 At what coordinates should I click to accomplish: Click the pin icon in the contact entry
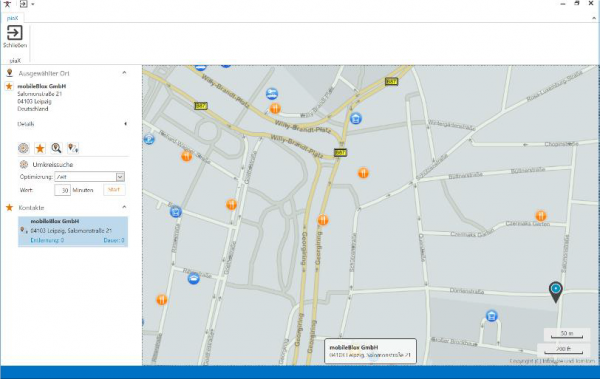[23, 230]
